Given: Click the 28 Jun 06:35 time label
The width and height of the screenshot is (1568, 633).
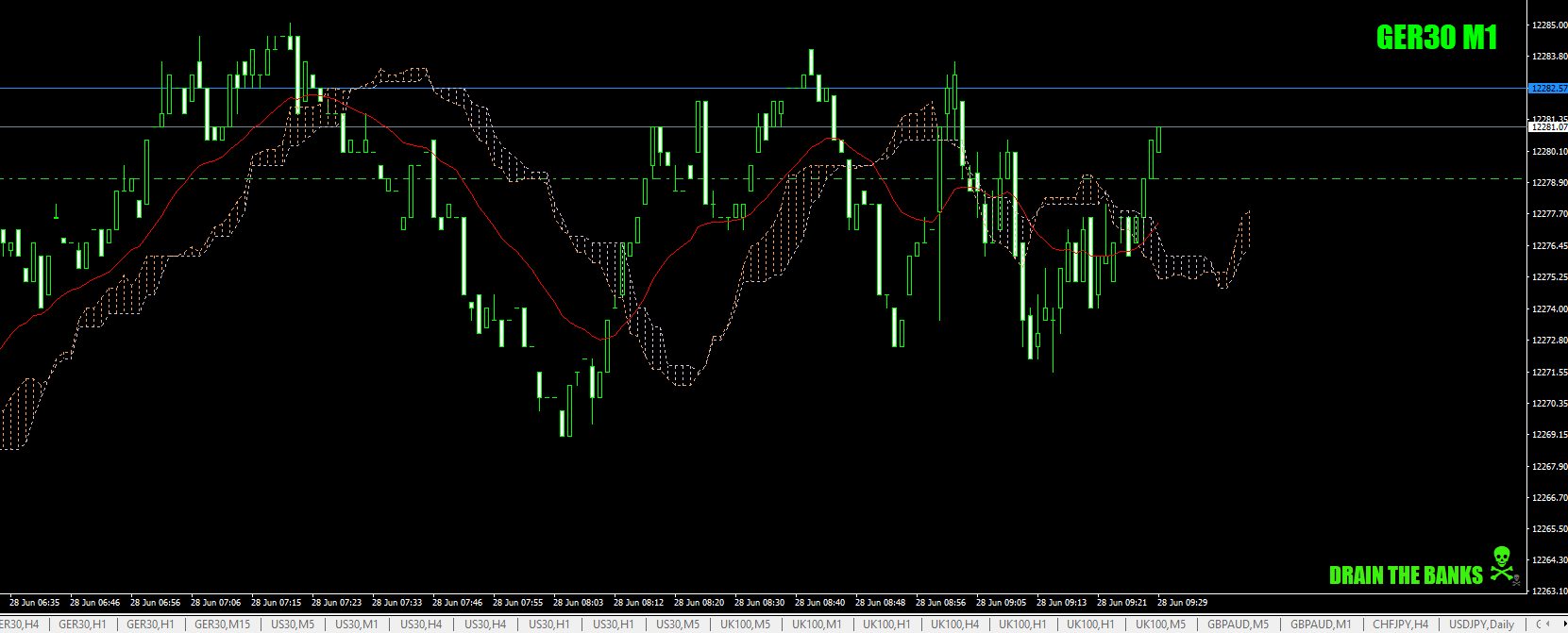Looking at the screenshot, I should (x=35, y=602).
